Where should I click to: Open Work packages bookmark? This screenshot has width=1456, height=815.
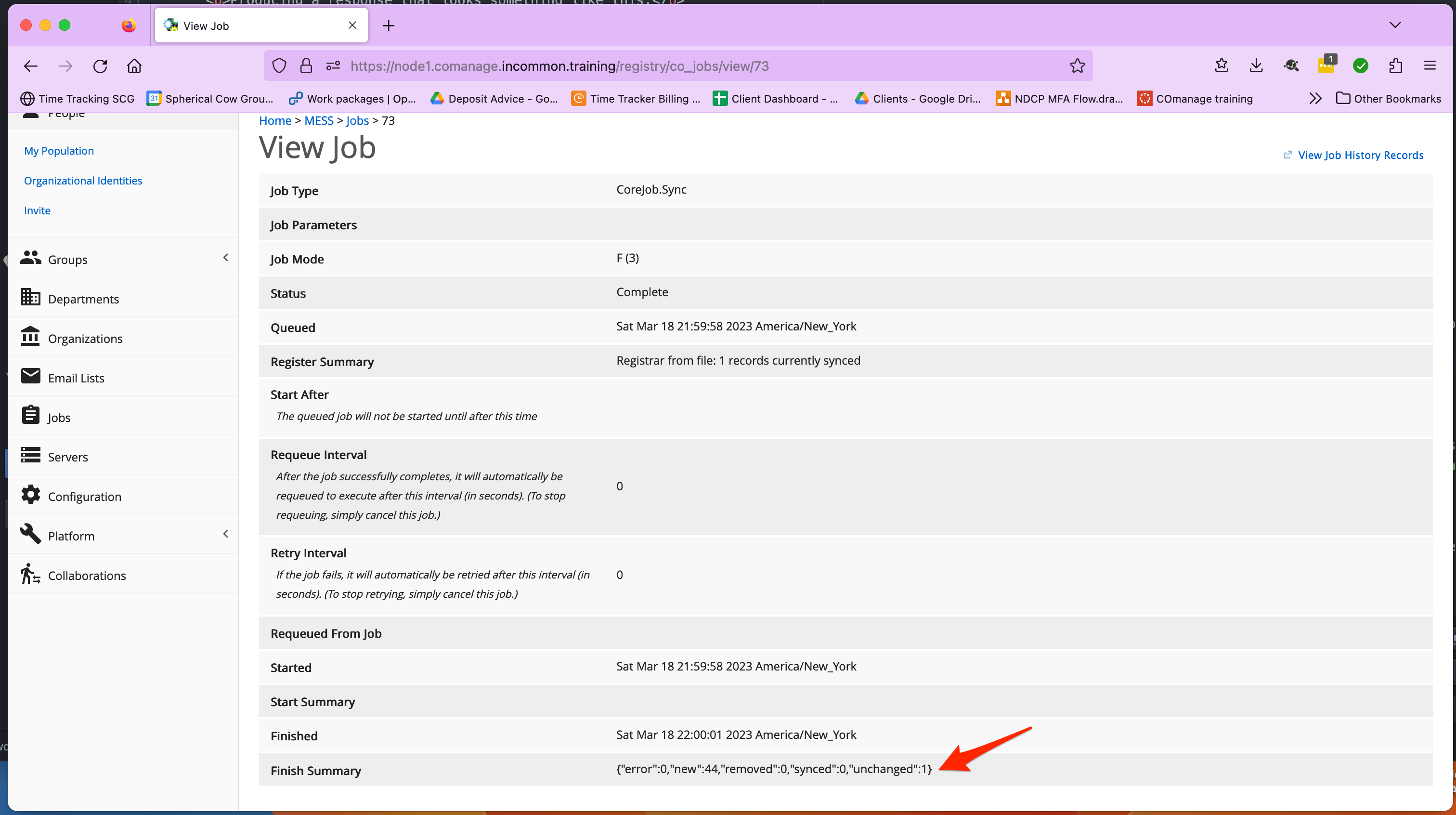(352, 98)
